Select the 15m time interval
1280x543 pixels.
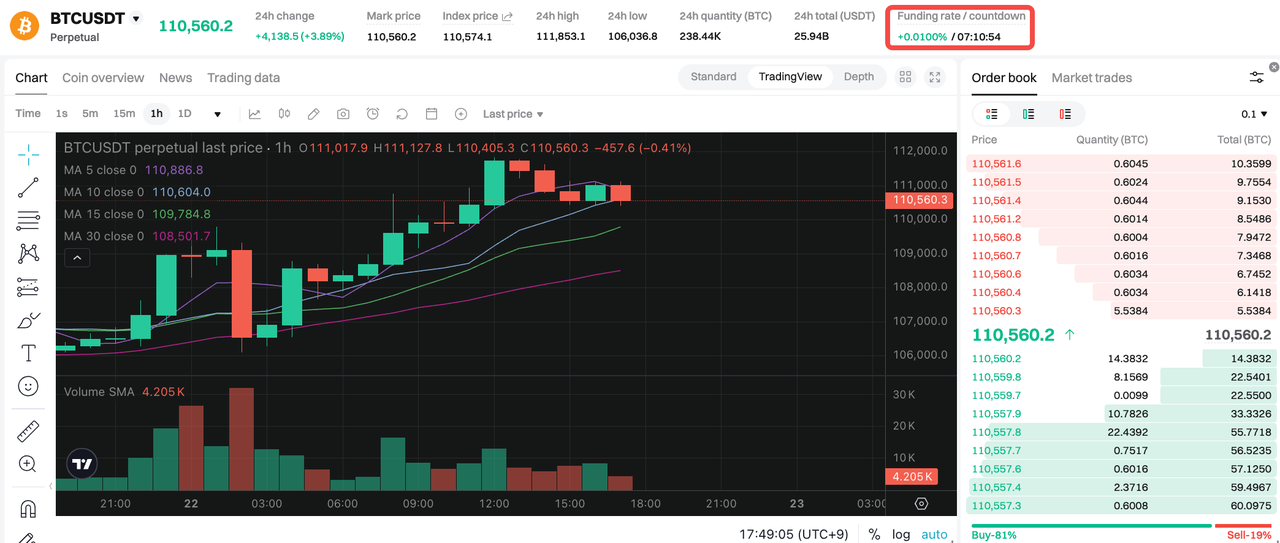[x=124, y=114]
